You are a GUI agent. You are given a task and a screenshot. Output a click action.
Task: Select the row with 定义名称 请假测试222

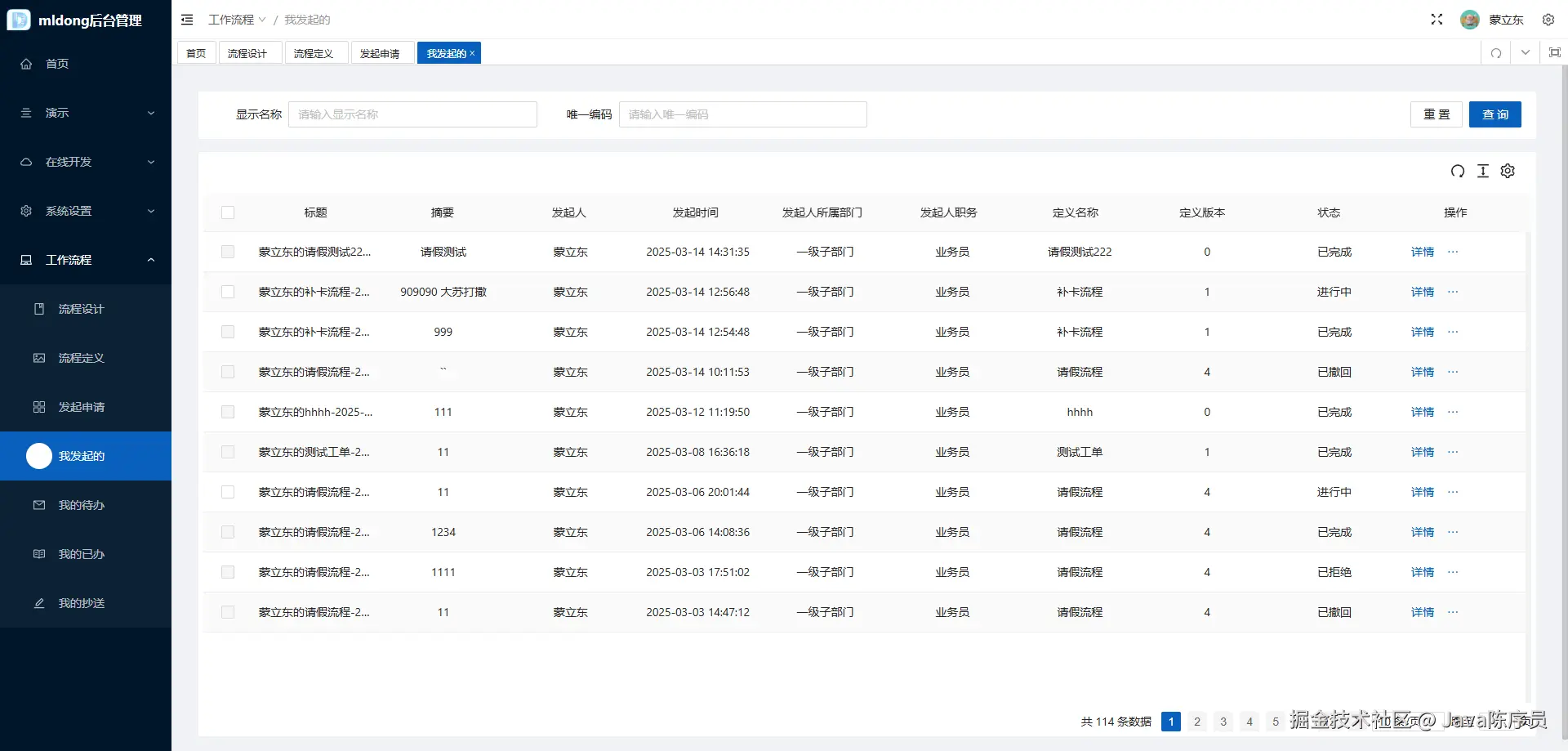tap(228, 252)
